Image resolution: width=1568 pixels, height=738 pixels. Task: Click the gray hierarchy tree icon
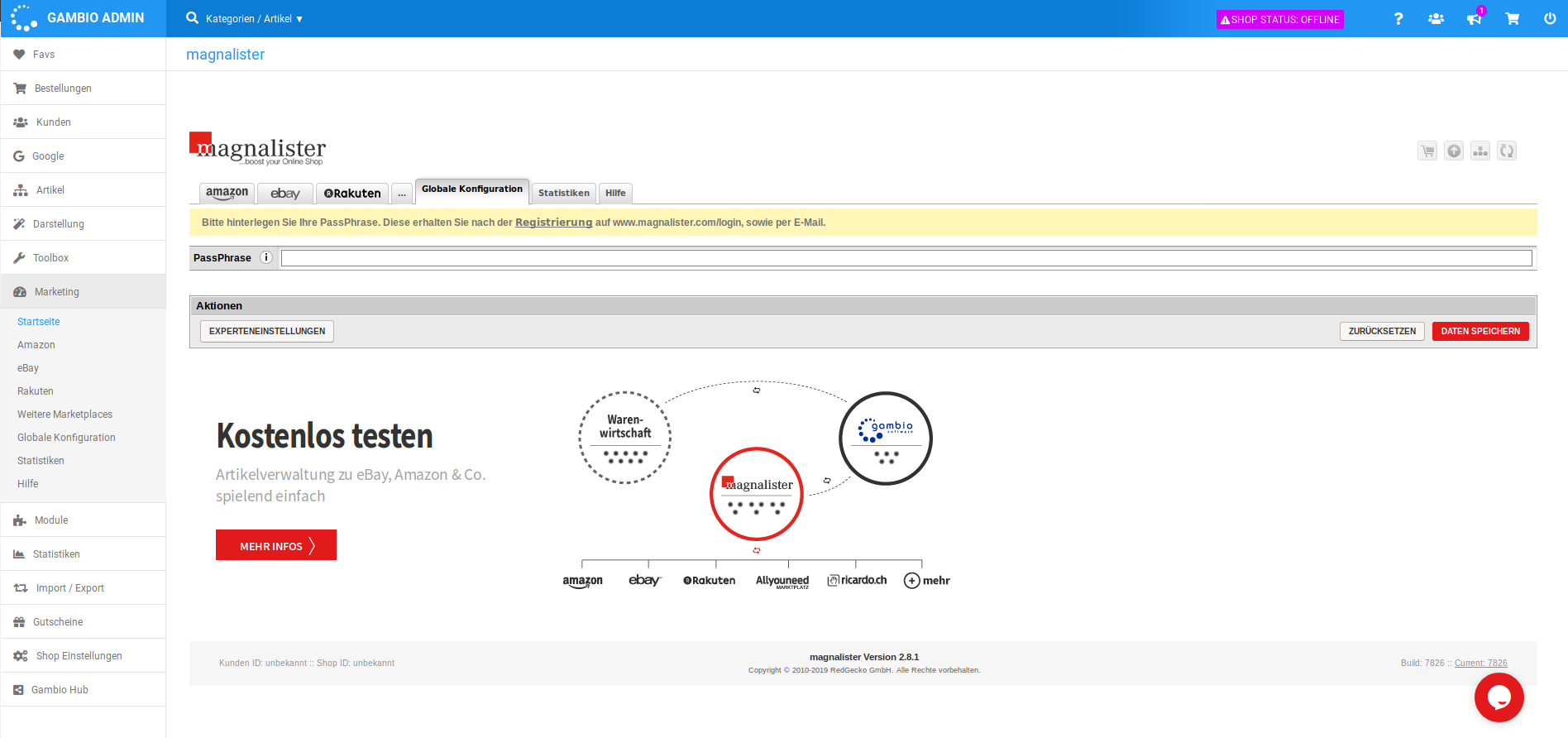tap(1480, 151)
